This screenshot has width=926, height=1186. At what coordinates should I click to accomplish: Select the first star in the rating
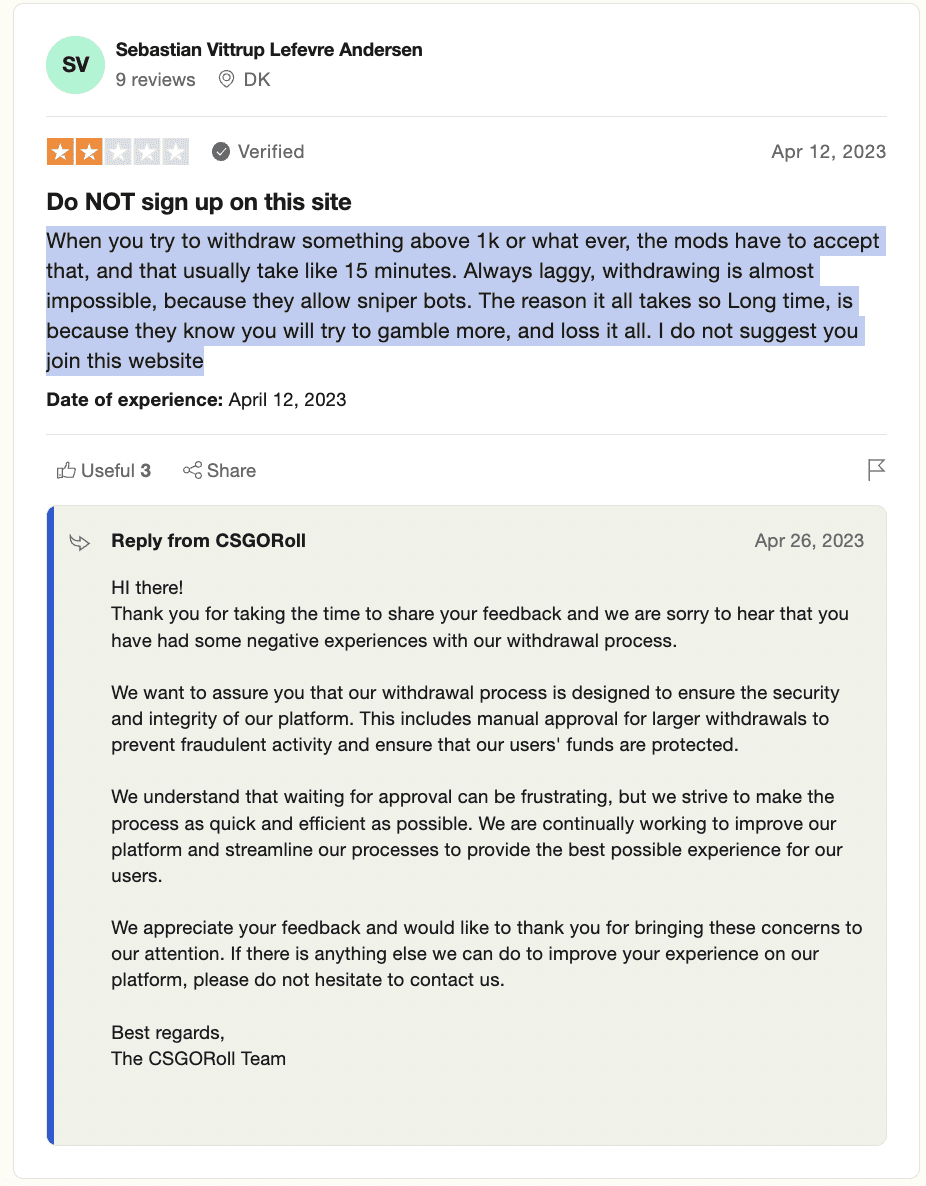pos(58,151)
